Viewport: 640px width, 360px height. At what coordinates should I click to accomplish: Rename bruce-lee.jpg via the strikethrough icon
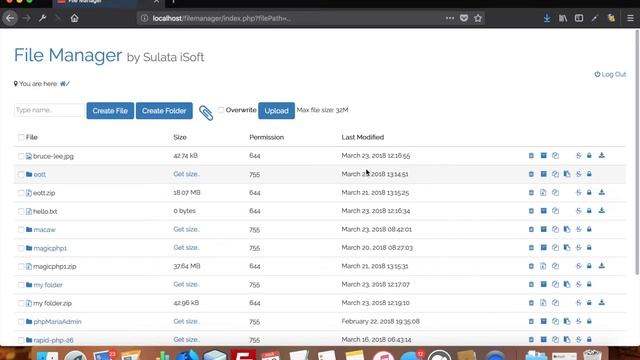pos(578,156)
